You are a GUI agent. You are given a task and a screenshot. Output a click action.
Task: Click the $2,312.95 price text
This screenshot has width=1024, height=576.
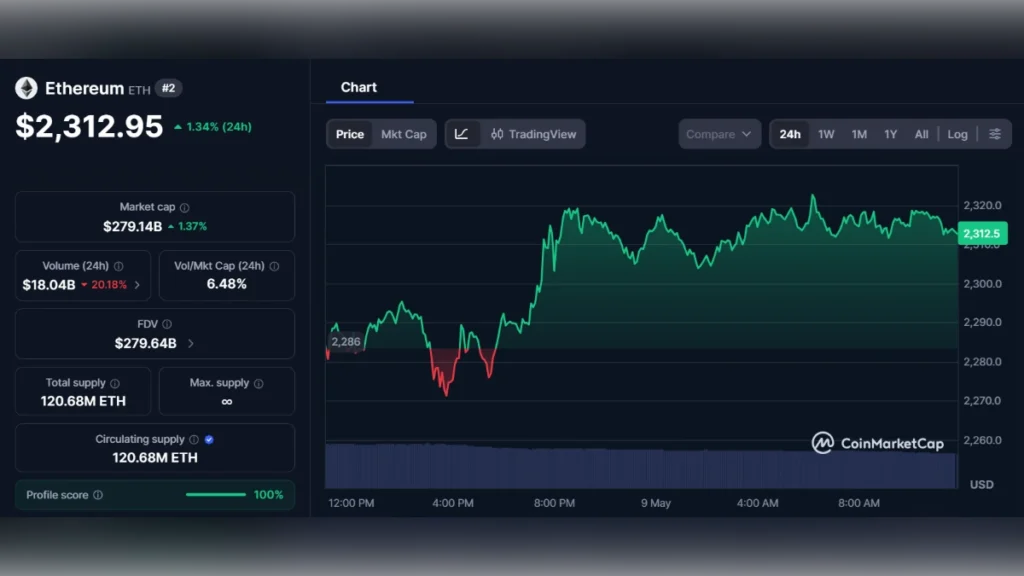tap(89, 126)
